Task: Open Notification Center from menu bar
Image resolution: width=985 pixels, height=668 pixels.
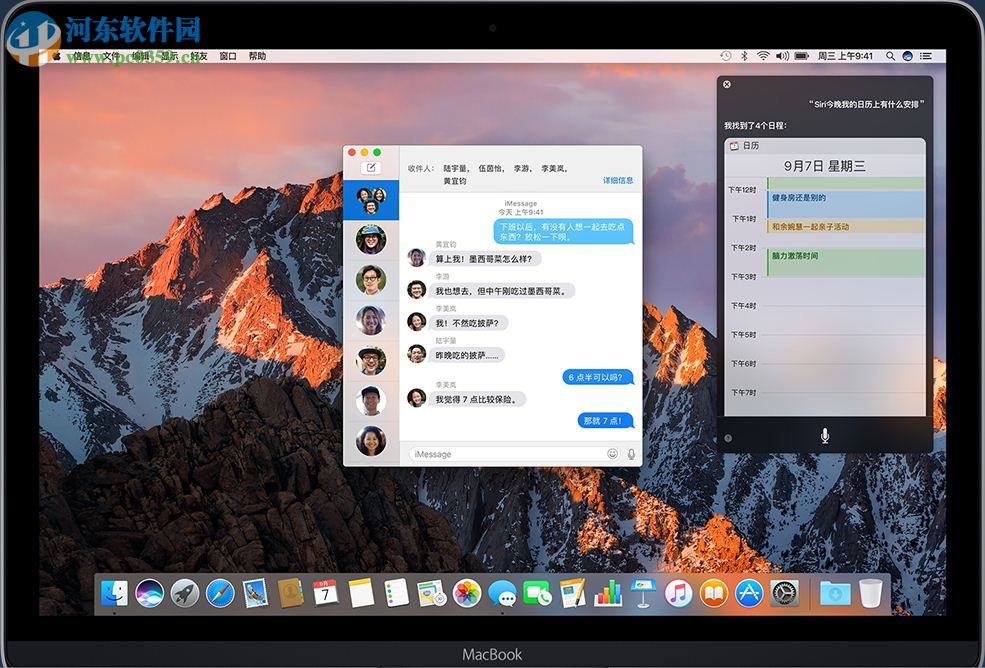Action: 926,56
